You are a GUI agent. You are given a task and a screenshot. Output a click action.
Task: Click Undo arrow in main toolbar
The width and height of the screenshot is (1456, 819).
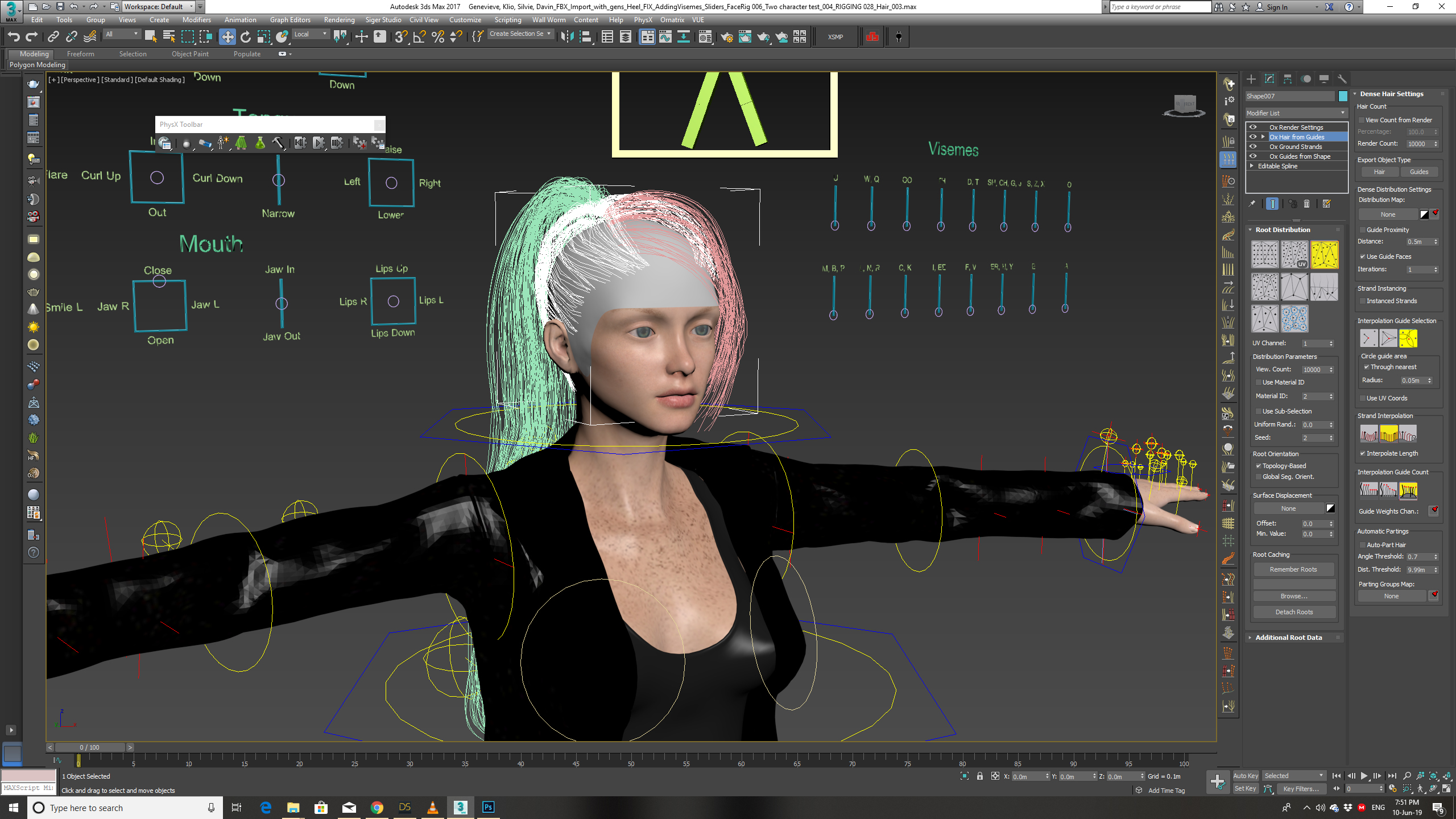[x=14, y=37]
